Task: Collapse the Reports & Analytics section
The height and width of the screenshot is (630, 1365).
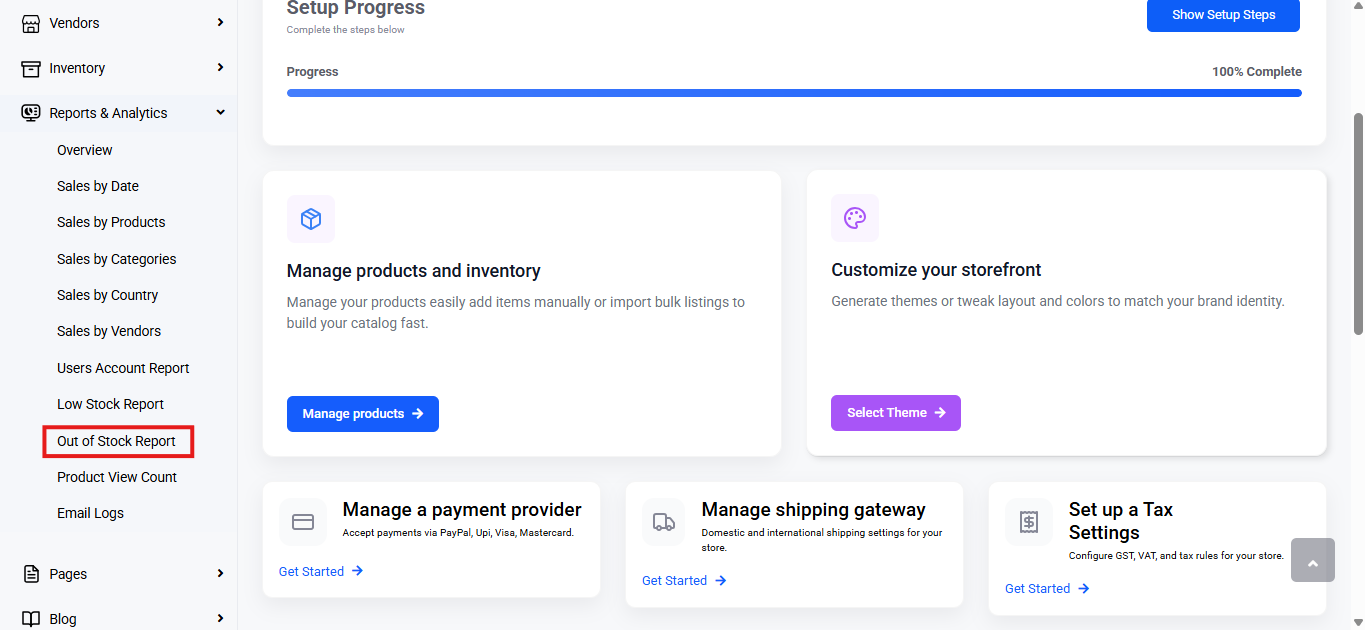Action: tap(220, 113)
